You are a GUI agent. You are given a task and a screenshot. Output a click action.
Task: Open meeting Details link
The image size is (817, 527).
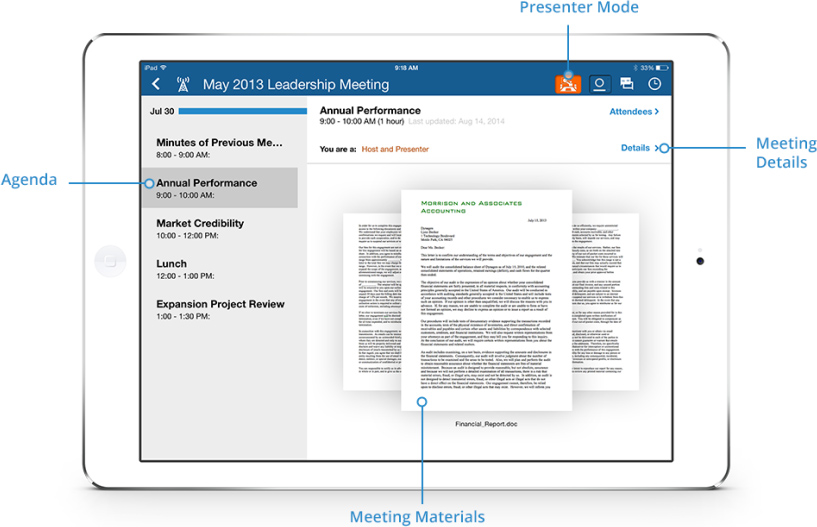tap(640, 148)
